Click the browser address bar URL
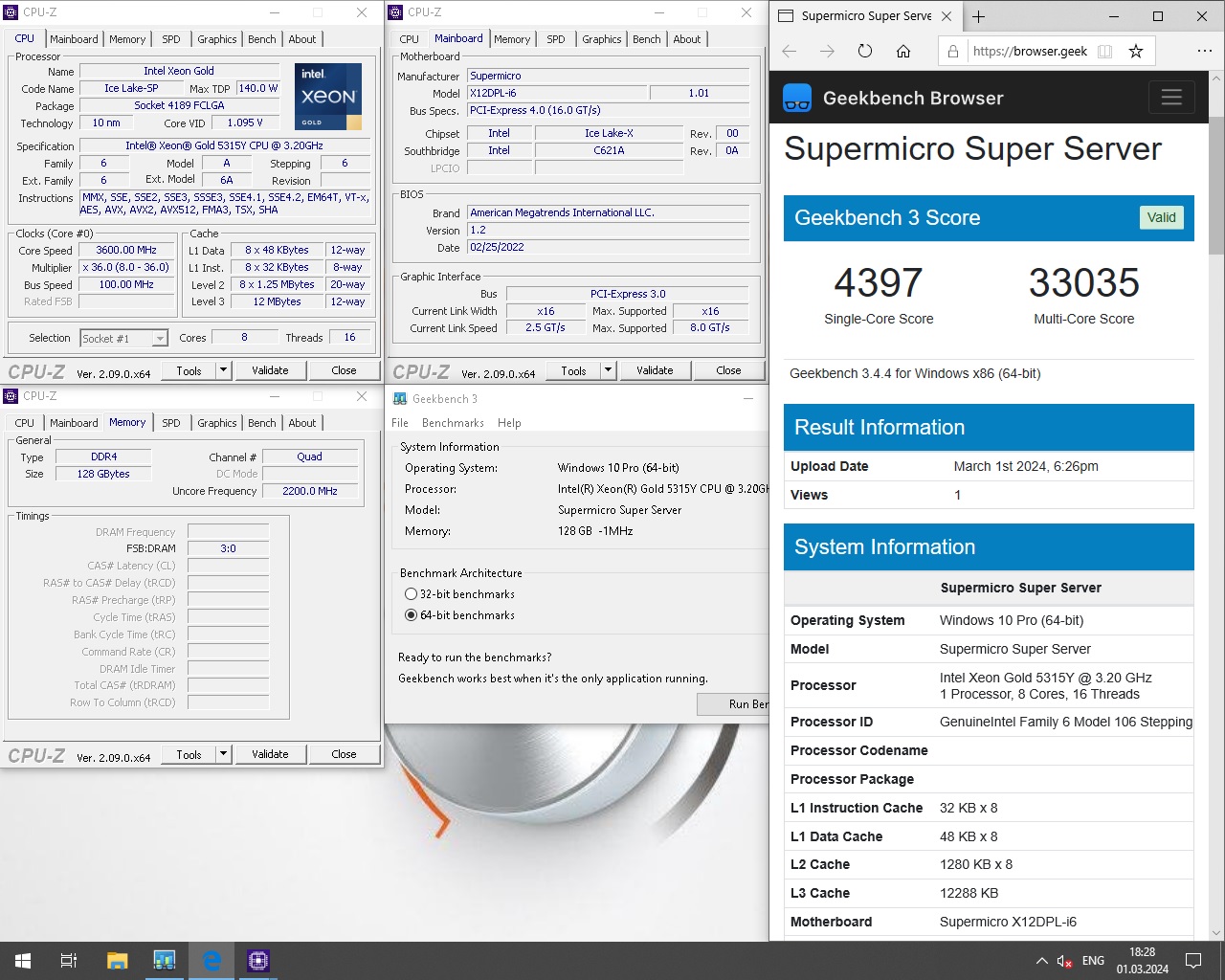The width and height of the screenshot is (1225, 980). coord(1030,52)
